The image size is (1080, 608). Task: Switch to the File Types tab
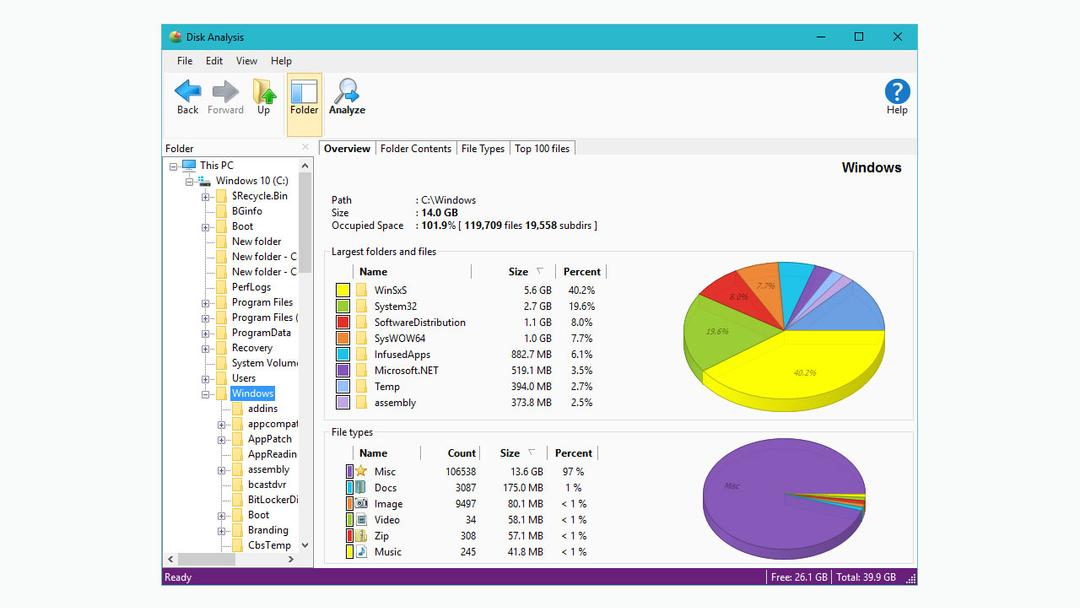pyautogui.click(x=482, y=149)
